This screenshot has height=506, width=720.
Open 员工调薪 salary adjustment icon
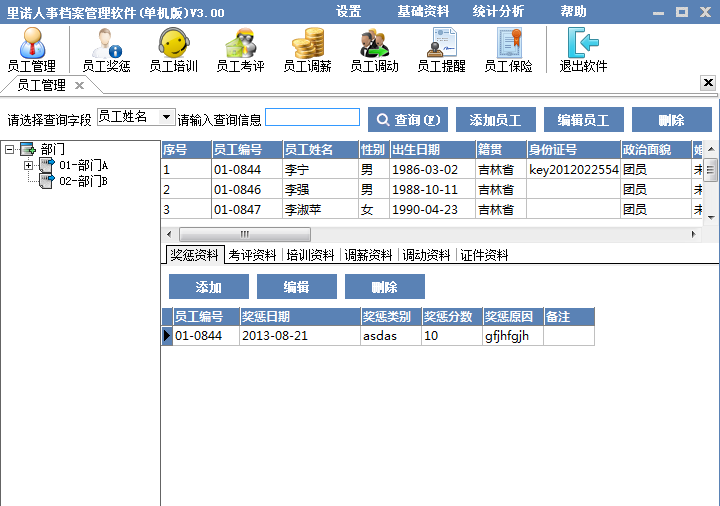pyautogui.click(x=307, y=49)
